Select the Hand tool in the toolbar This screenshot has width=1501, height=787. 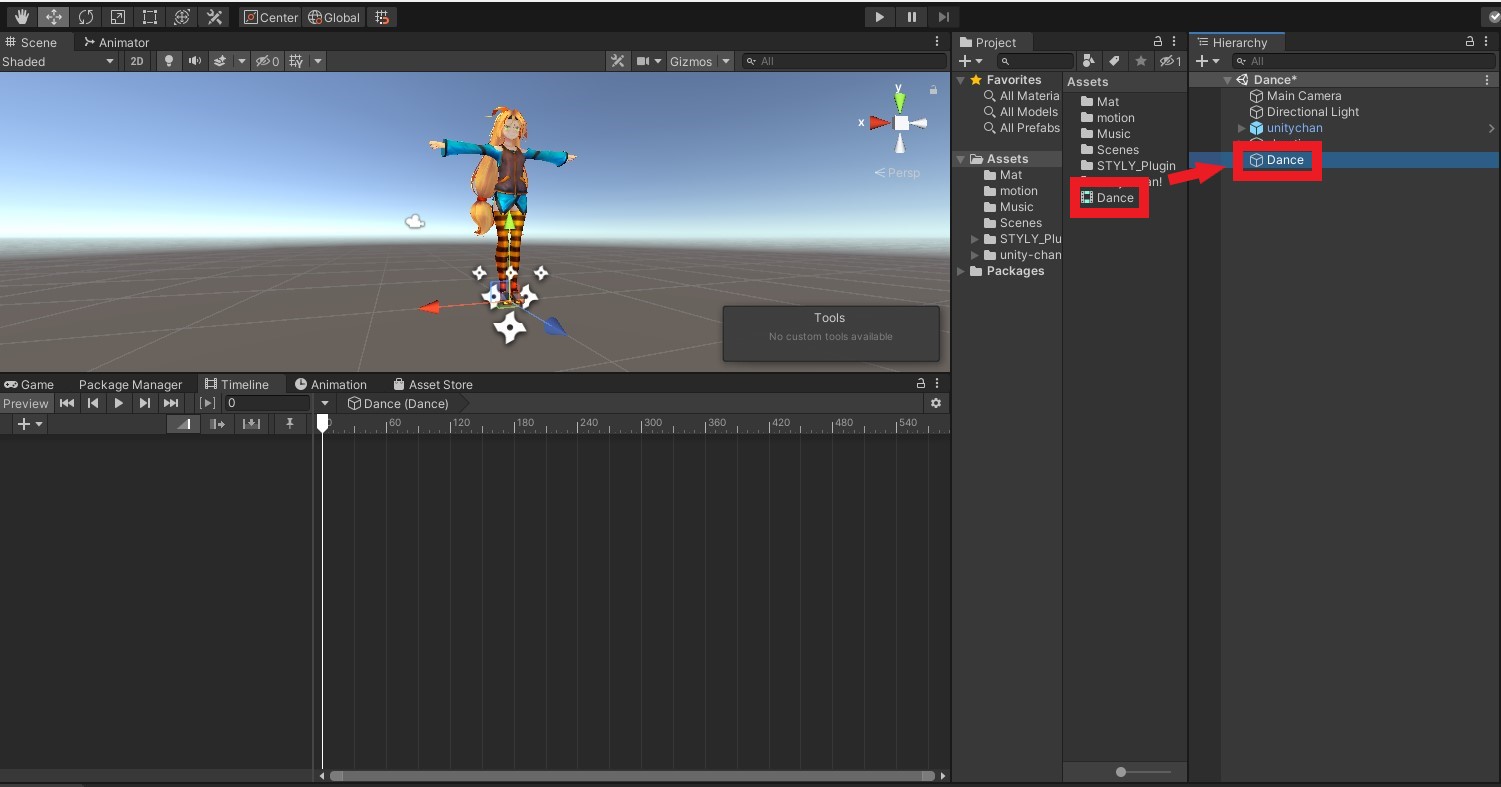(x=22, y=17)
